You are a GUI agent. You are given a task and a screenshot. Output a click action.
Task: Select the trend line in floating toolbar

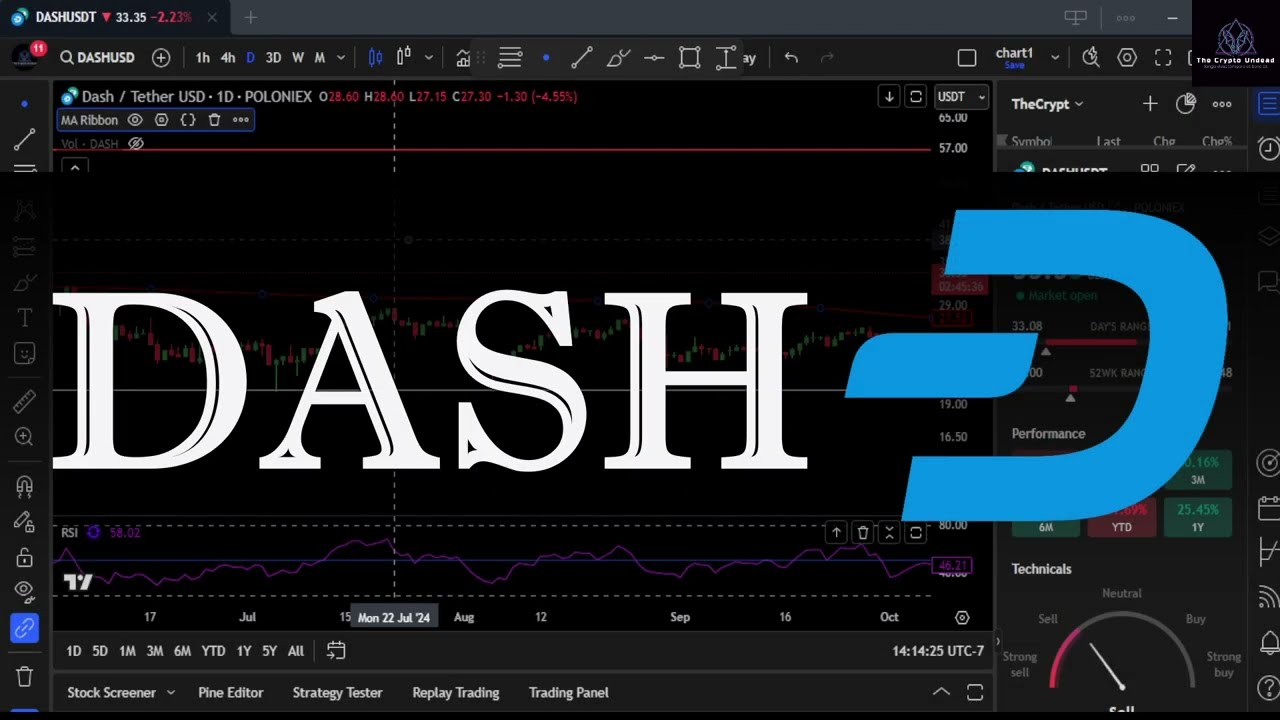pyautogui.click(x=581, y=58)
